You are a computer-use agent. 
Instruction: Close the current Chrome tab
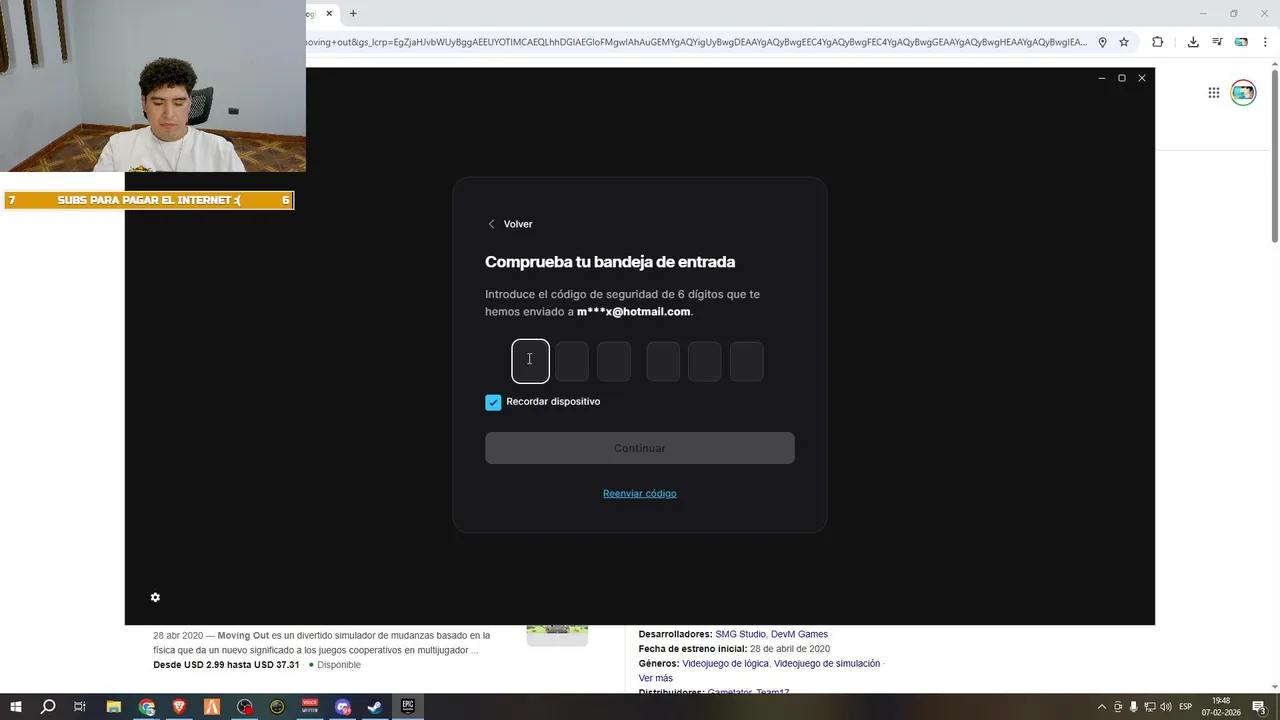coord(329,13)
